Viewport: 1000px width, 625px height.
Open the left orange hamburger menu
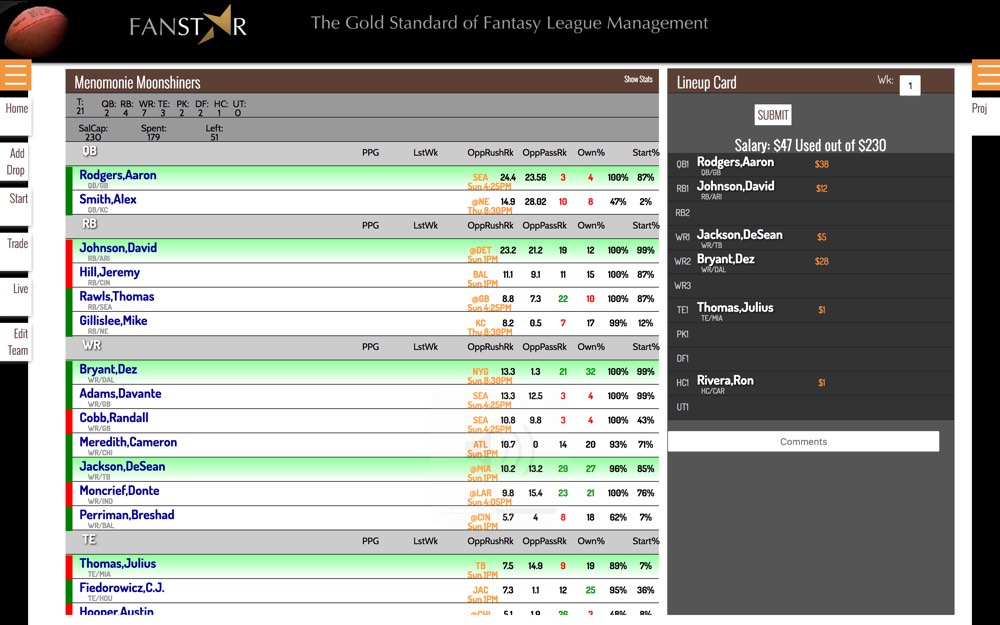click(15, 75)
